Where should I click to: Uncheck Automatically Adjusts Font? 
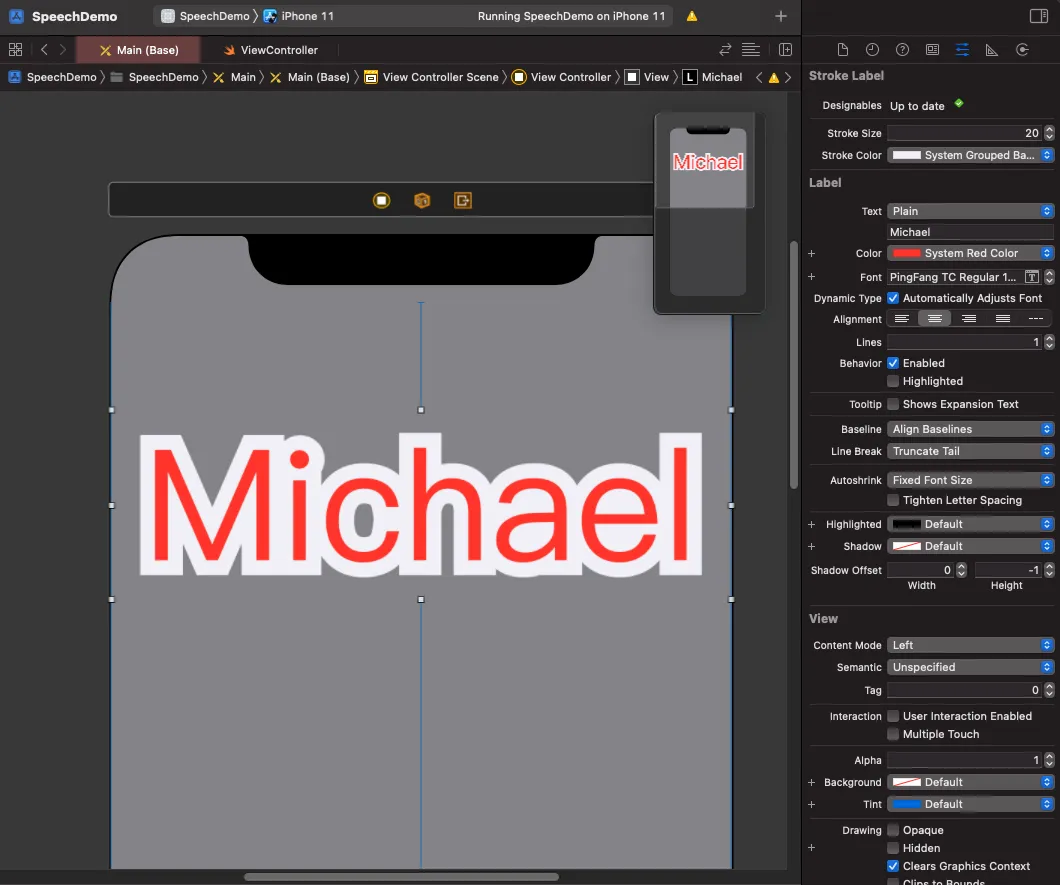(x=893, y=298)
